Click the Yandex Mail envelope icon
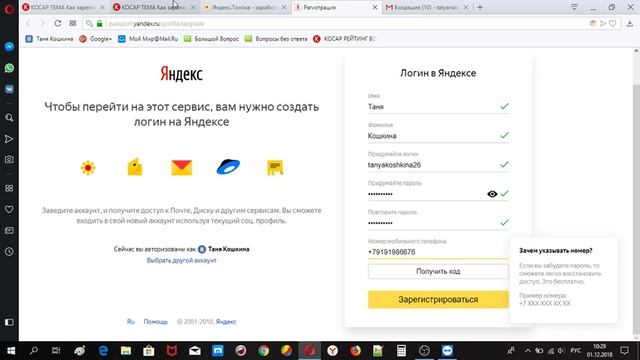This screenshot has width=640, height=360. pyautogui.click(x=182, y=167)
